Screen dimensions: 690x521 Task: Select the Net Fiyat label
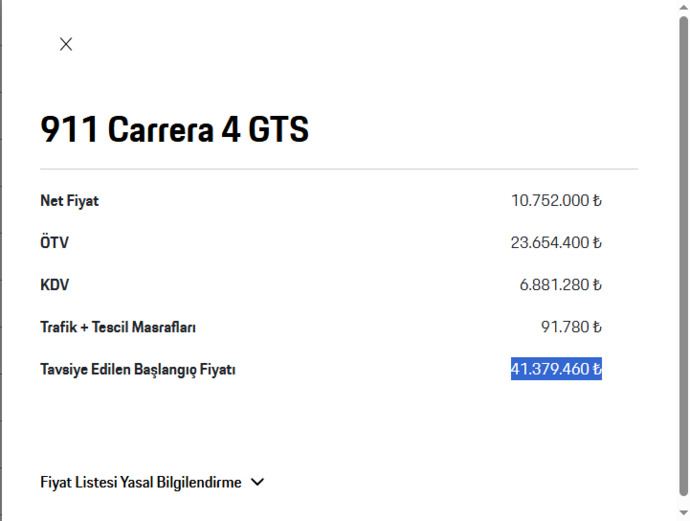coord(70,201)
